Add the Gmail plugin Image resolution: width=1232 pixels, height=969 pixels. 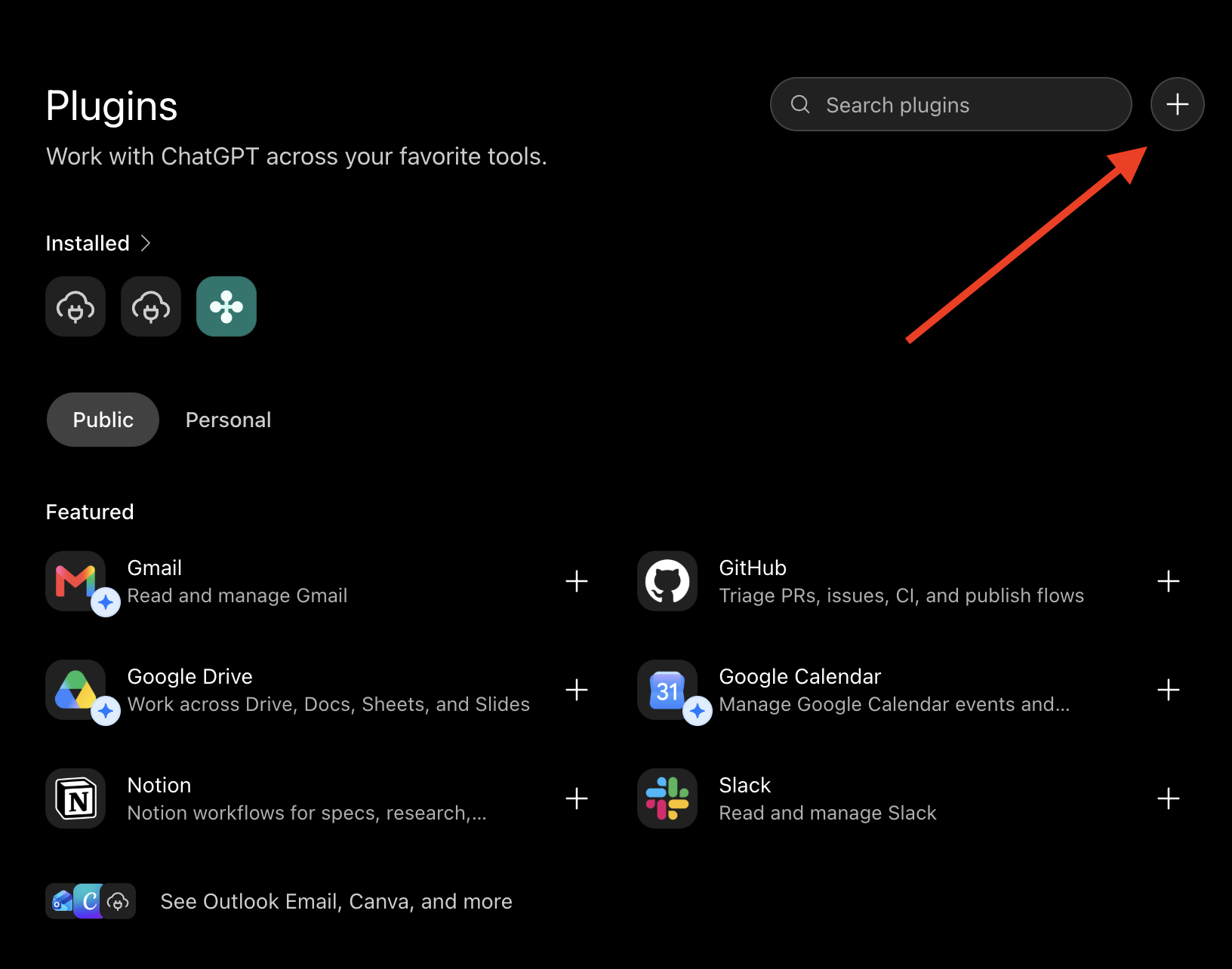pos(577,581)
